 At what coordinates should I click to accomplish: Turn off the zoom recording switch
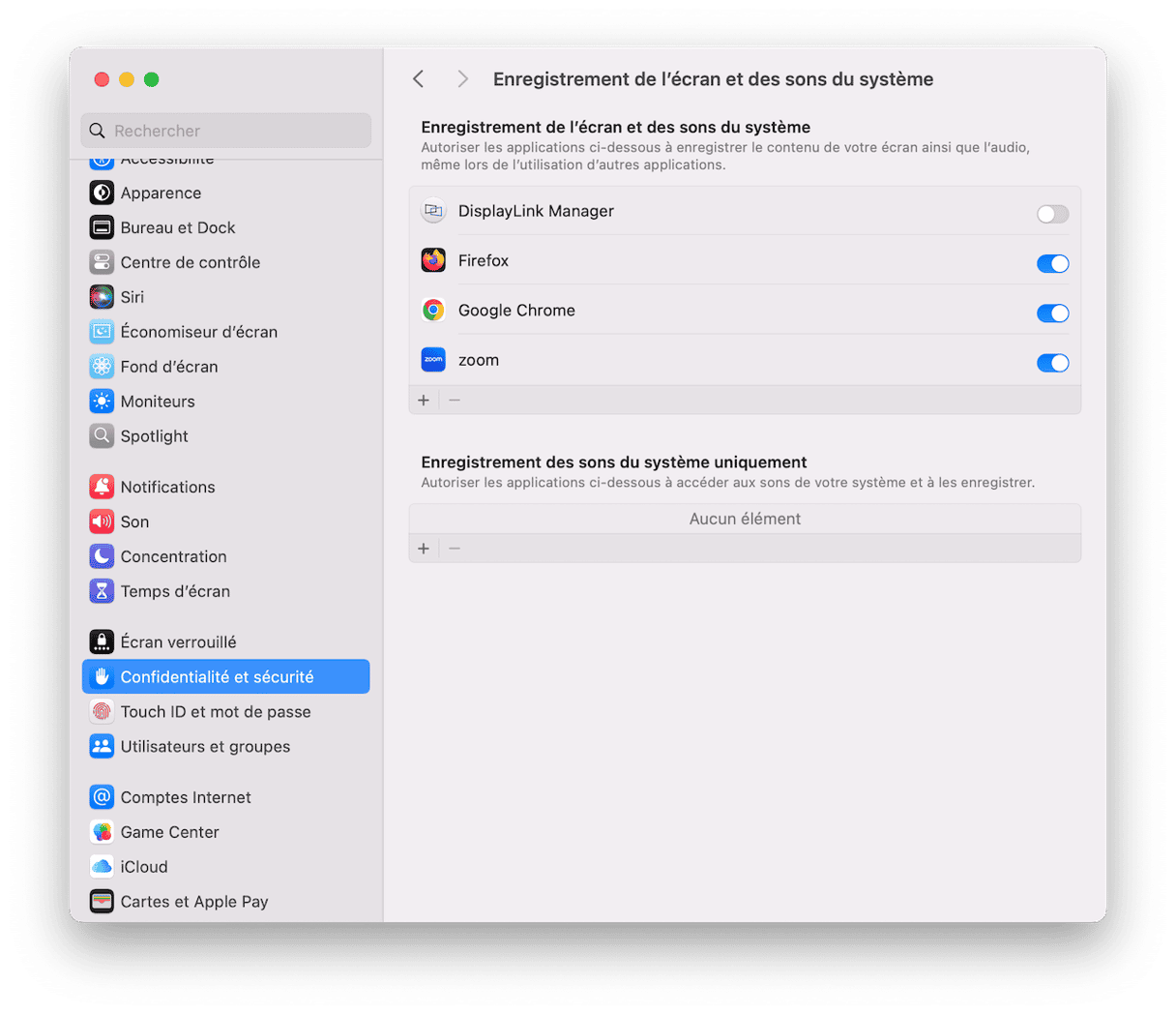[x=1052, y=363]
